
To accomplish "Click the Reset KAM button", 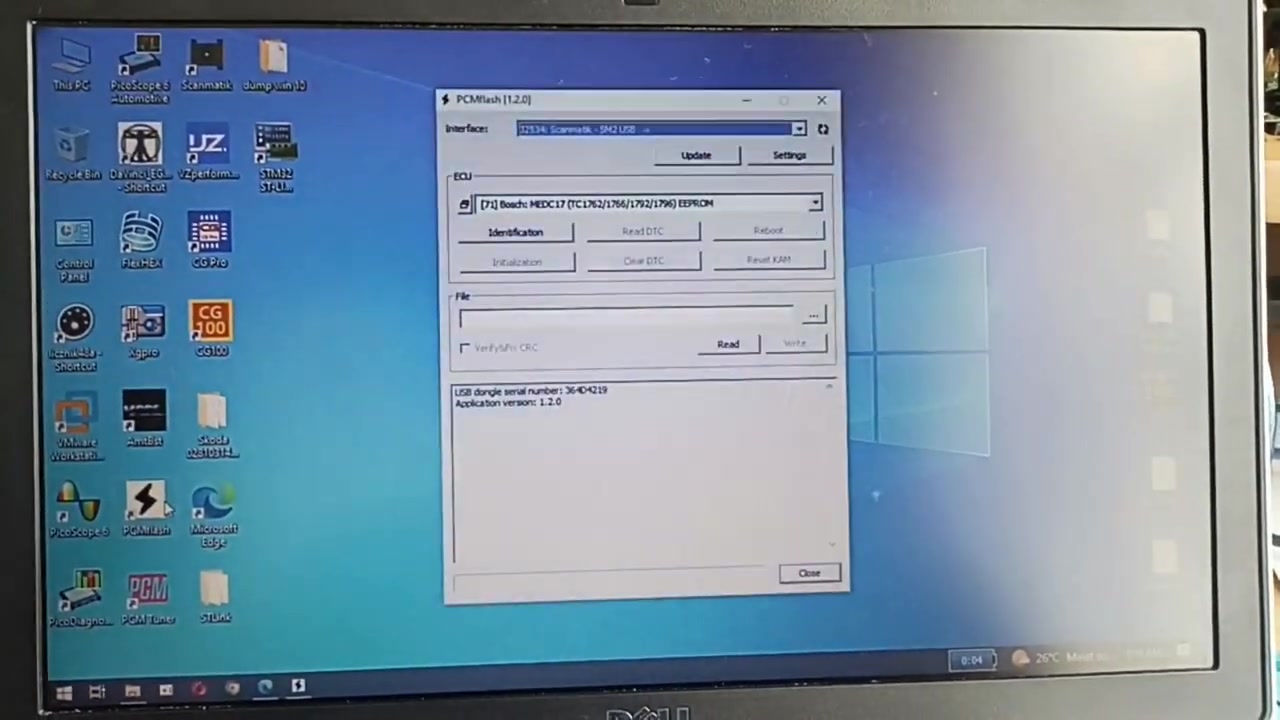I will pyautogui.click(x=768, y=260).
